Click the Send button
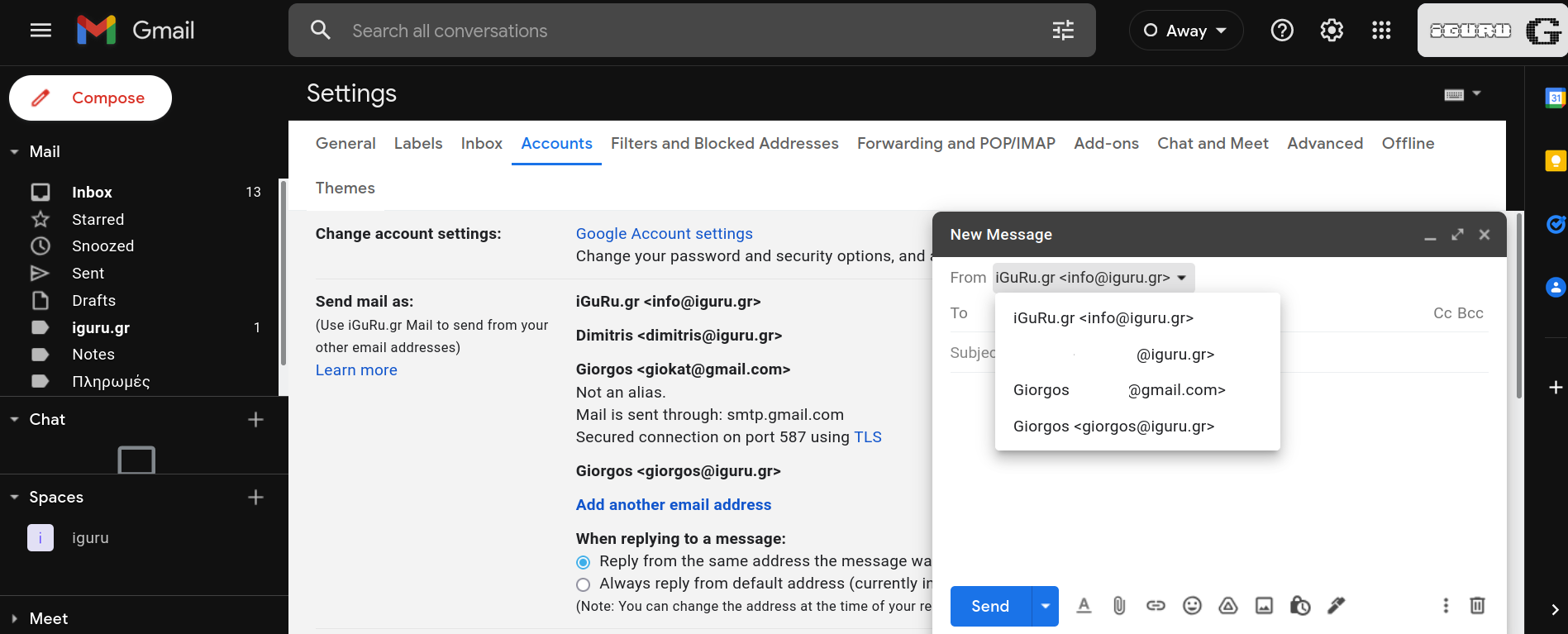Viewport: 1568px width, 634px height. tap(990, 606)
